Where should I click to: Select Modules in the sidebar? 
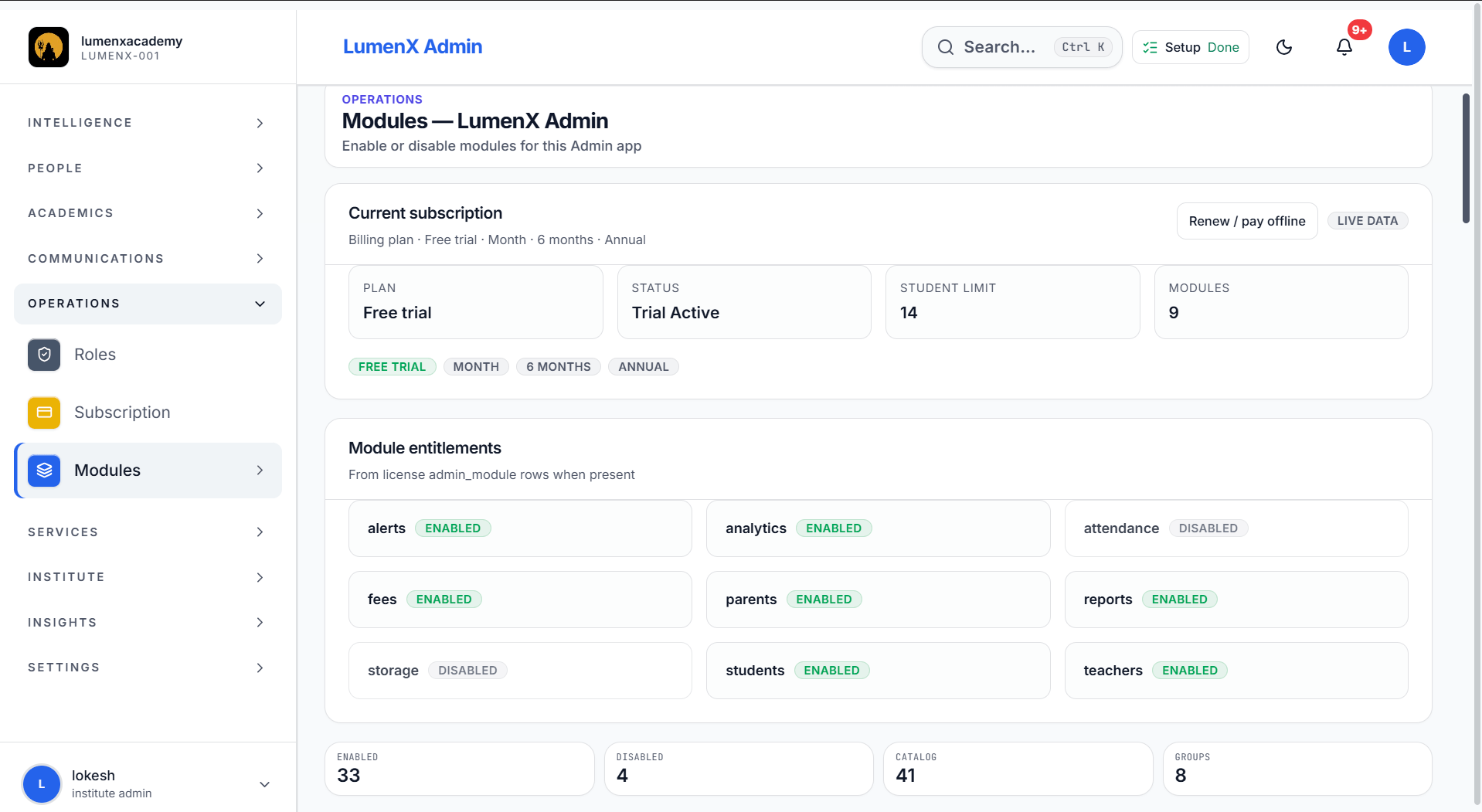[x=148, y=471]
